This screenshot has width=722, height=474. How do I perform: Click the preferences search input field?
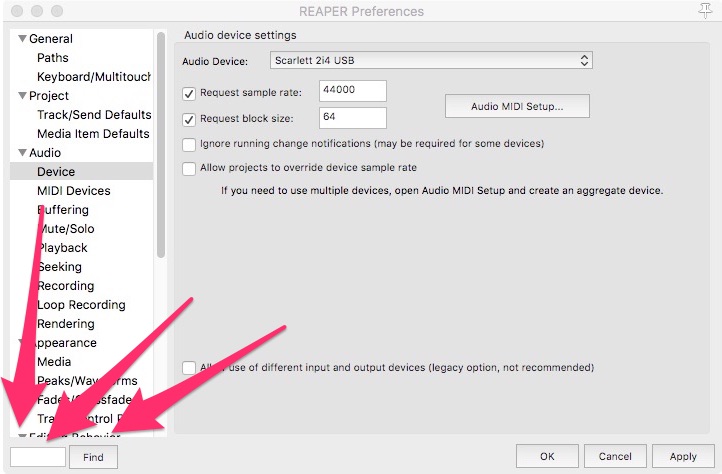(x=38, y=456)
